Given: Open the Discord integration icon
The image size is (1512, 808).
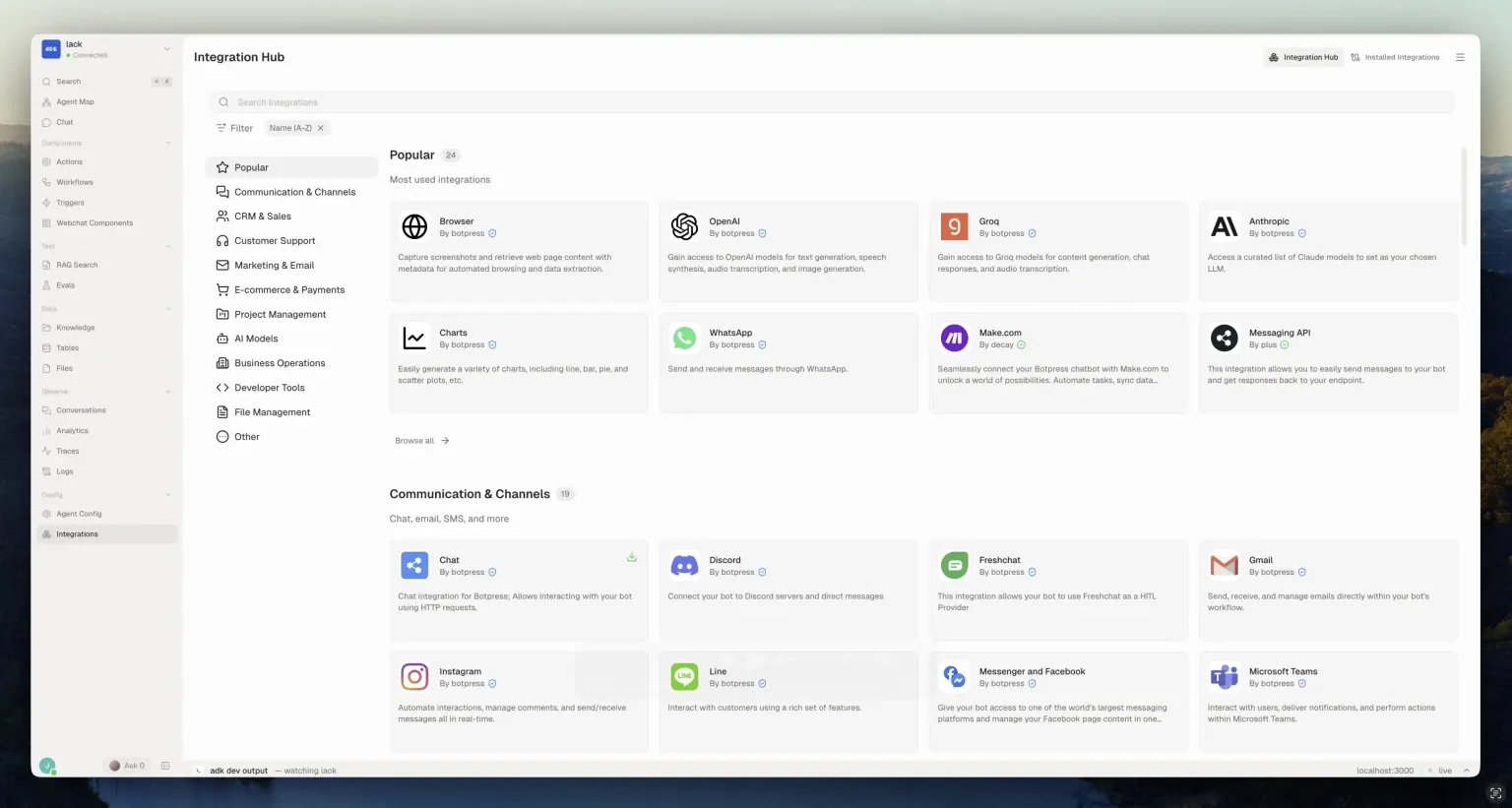Looking at the screenshot, I should (684, 565).
